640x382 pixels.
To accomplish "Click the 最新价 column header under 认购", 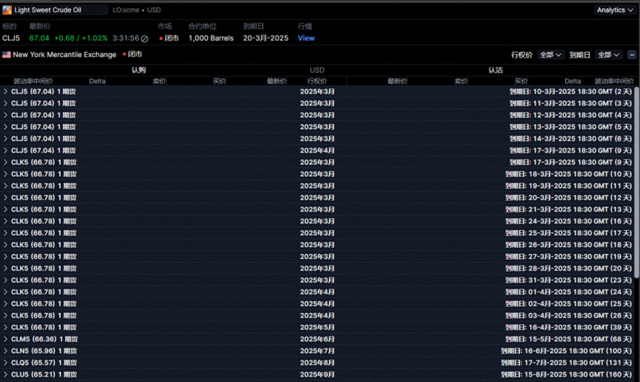I will click(x=277, y=81).
